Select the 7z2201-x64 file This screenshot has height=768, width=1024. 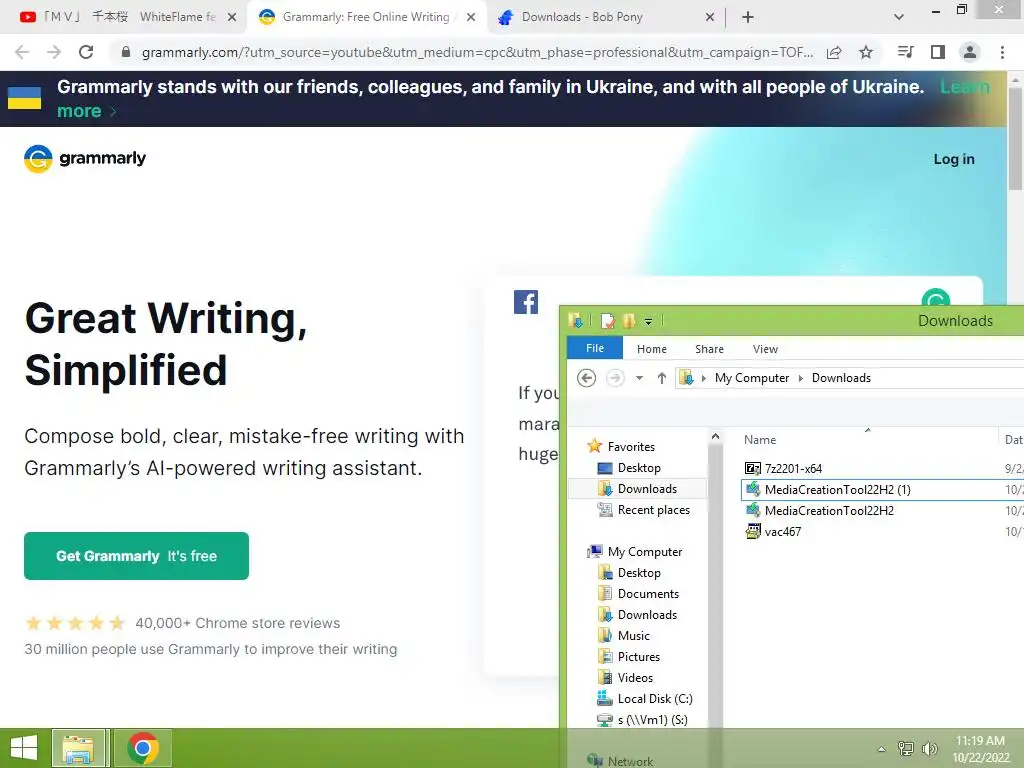[x=793, y=468]
